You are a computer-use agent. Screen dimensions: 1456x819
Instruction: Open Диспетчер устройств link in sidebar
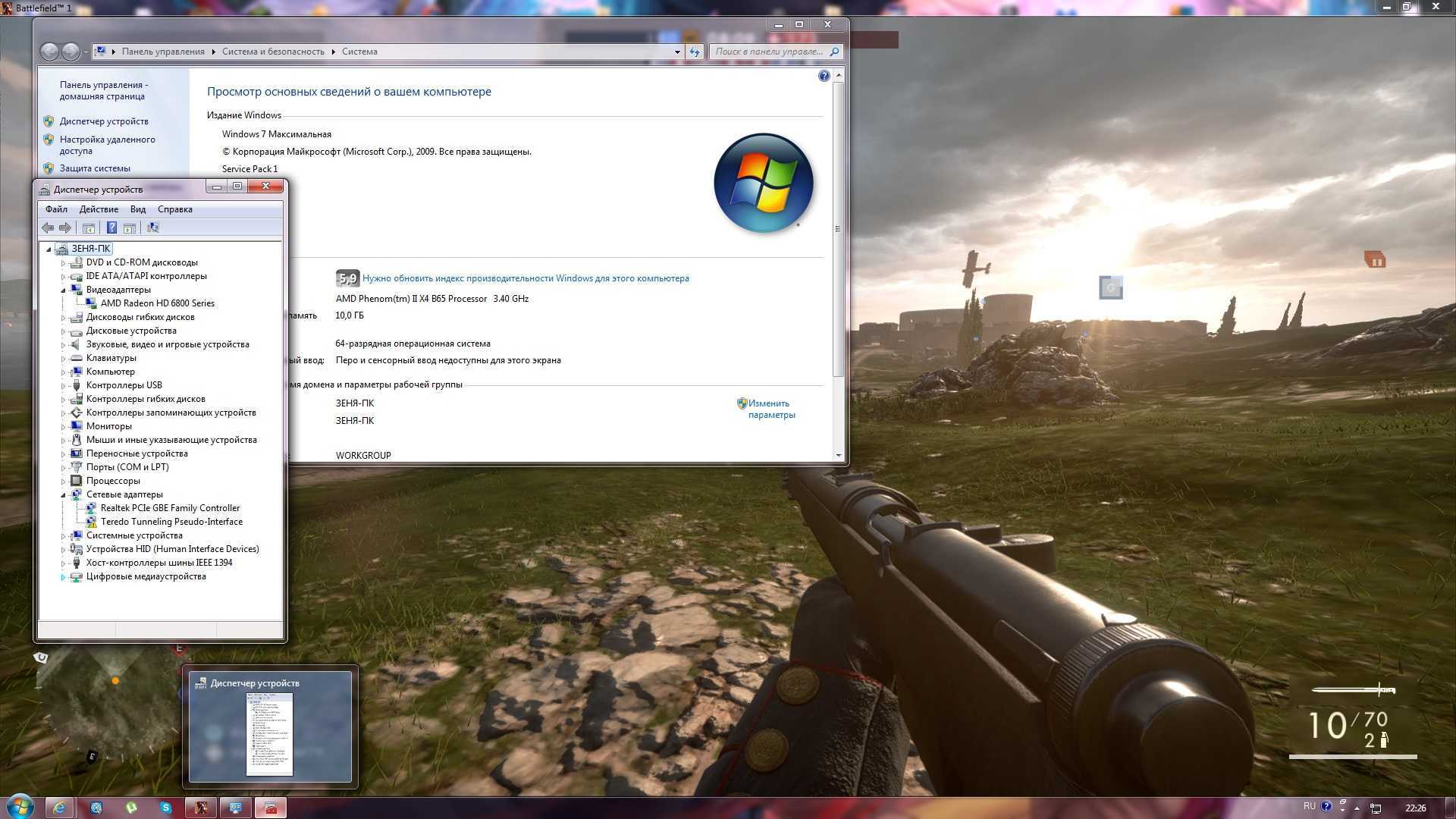(104, 121)
